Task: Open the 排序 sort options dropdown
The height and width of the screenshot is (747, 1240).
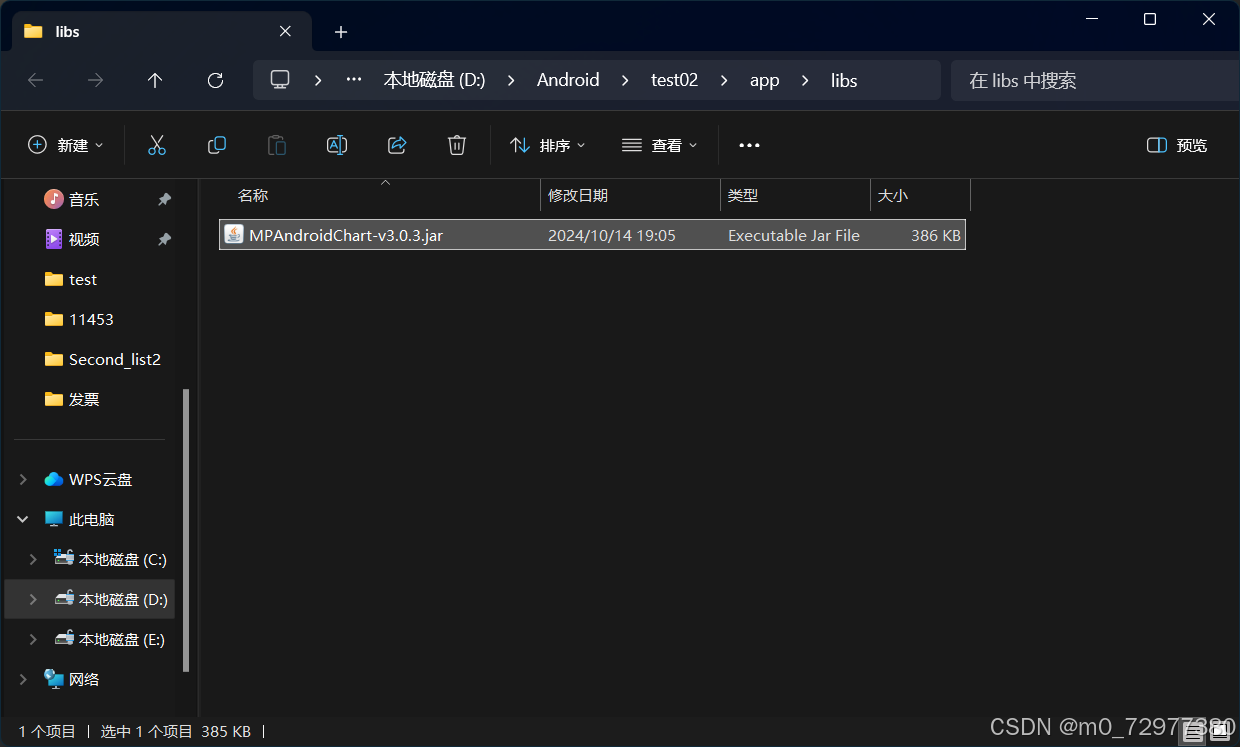Action: click(x=547, y=145)
